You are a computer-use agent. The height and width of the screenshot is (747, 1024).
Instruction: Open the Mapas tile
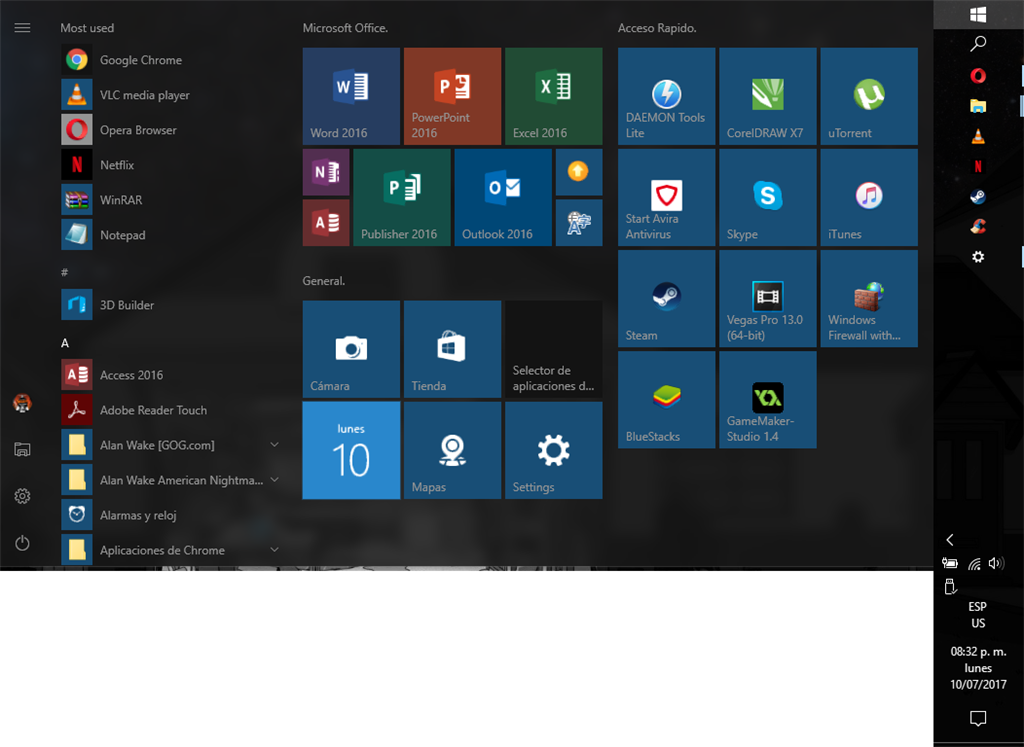click(453, 451)
